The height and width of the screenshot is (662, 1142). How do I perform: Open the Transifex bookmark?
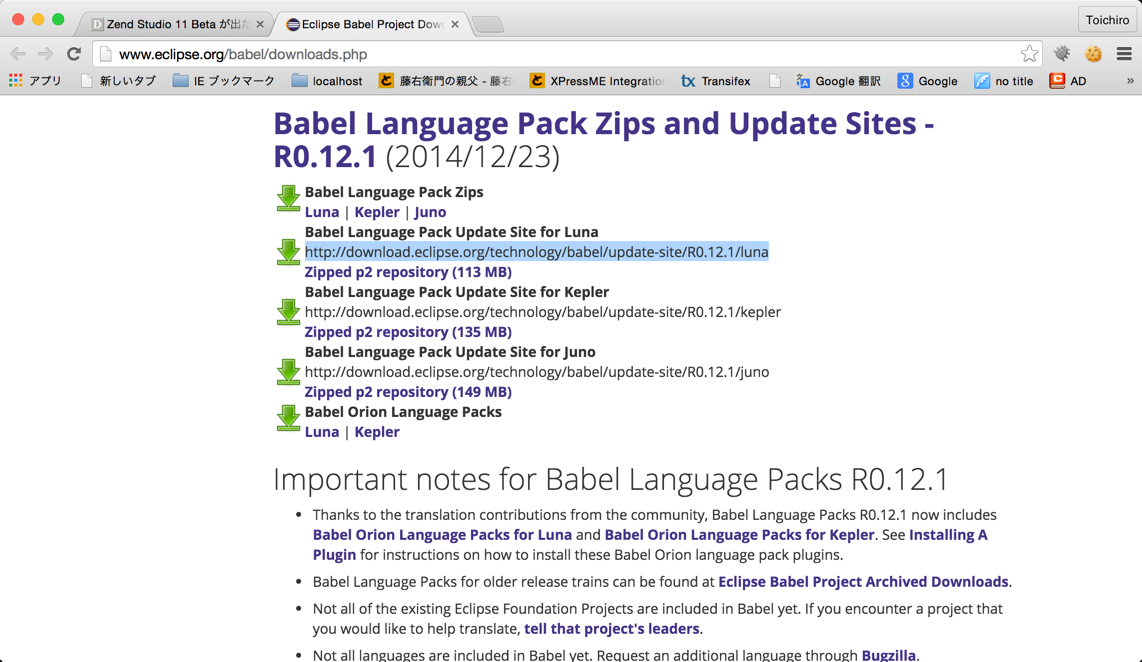tap(715, 81)
